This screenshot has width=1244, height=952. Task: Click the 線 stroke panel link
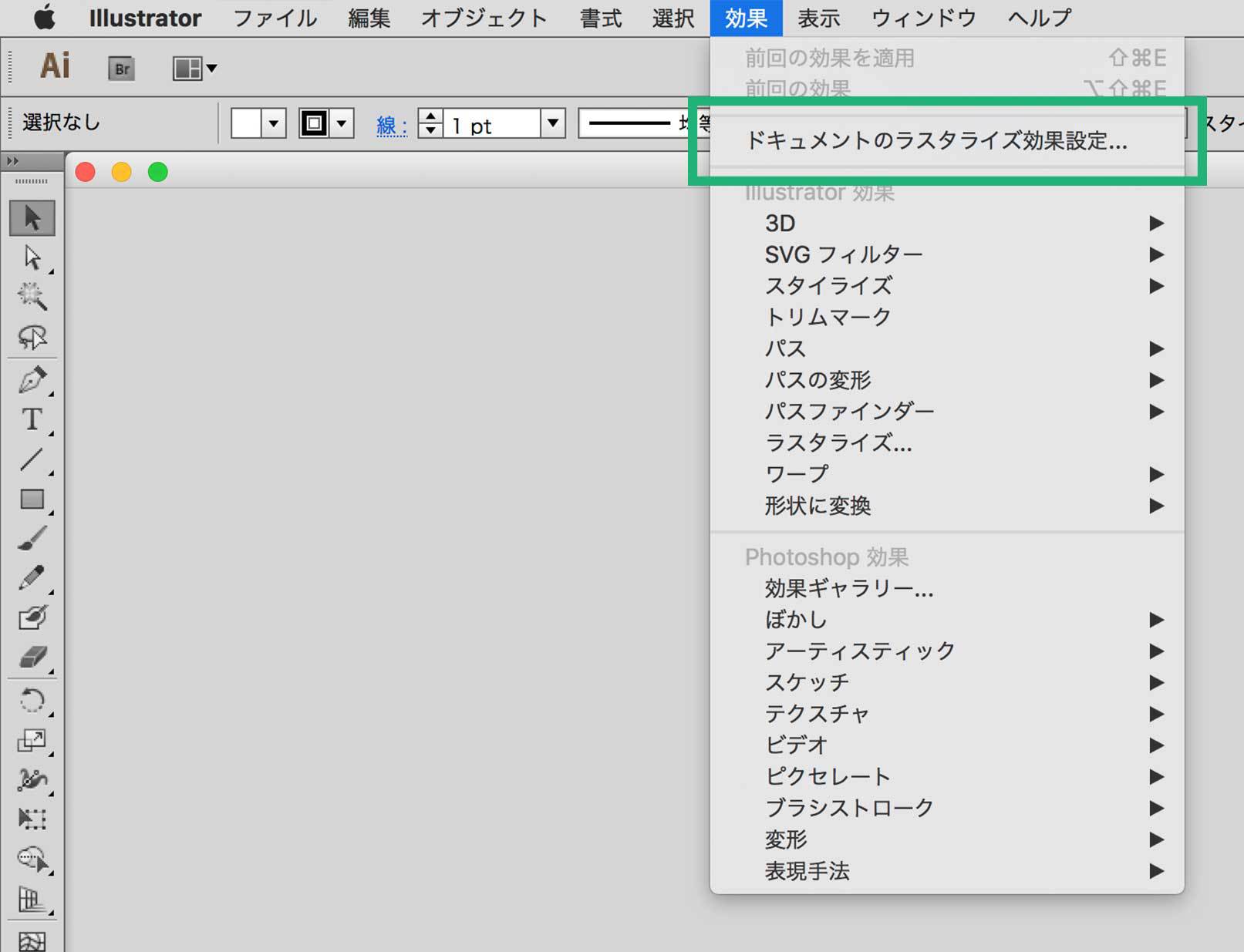coord(391,125)
